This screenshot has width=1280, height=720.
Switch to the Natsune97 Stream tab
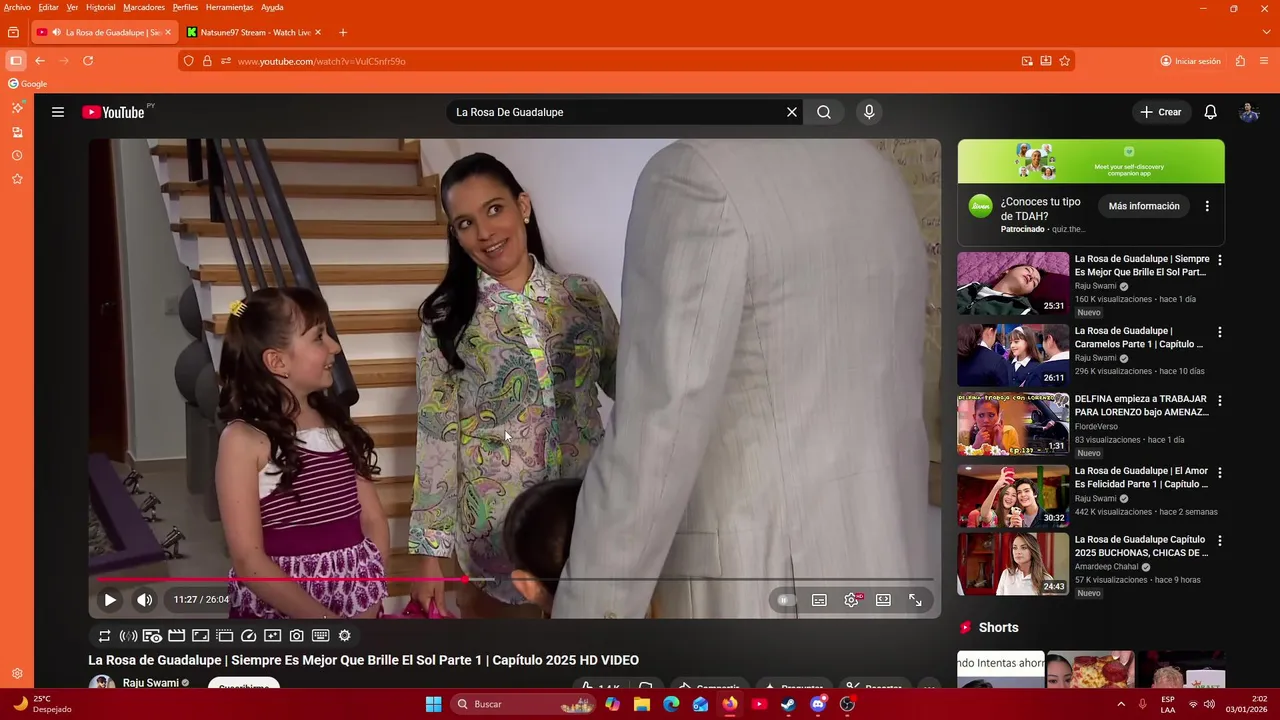(x=255, y=32)
